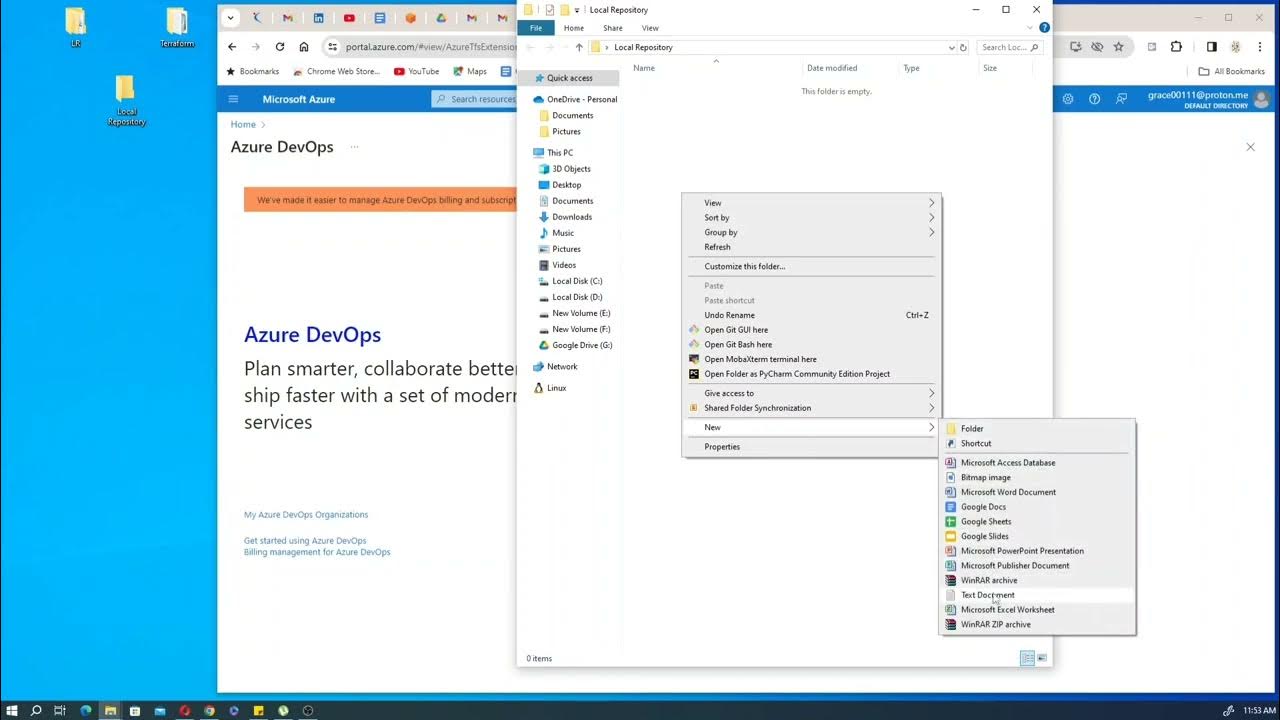This screenshot has height=720, width=1280.
Task: Open Billing management for Azure DevOps link
Action: coord(317,552)
